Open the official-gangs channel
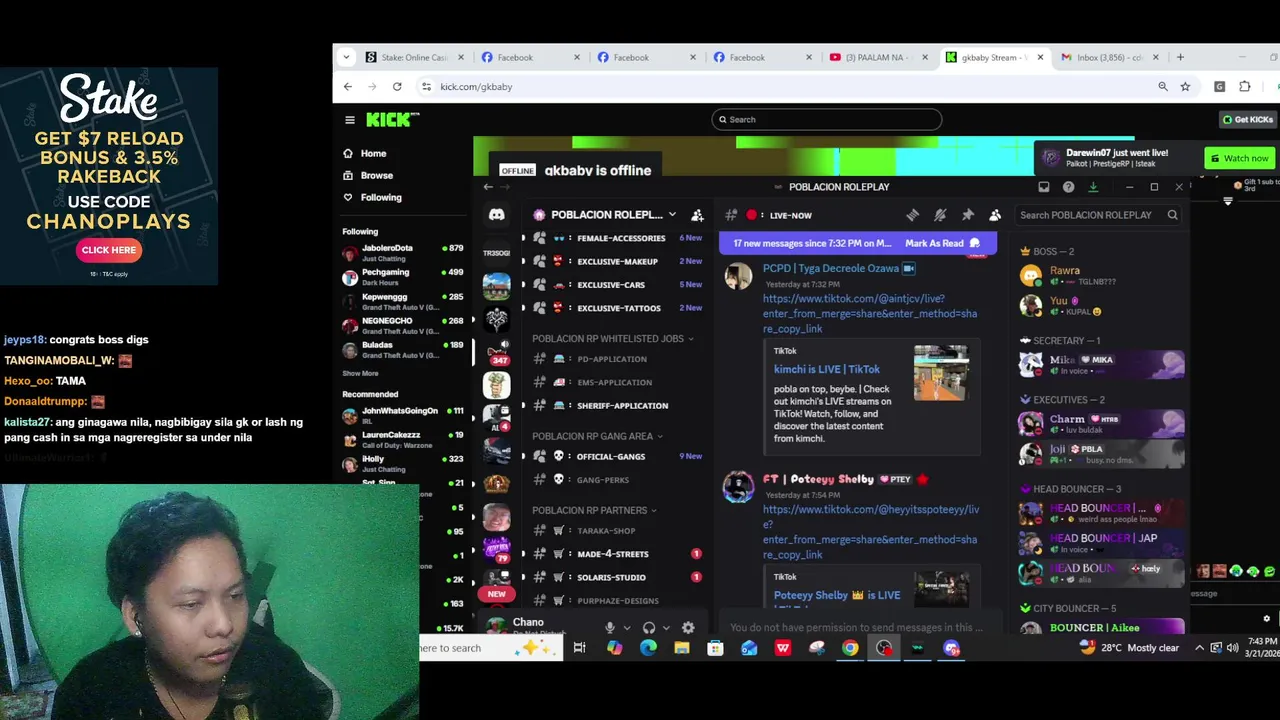Image resolution: width=1280 pixels, height=720 pixels. pos(611,457)
